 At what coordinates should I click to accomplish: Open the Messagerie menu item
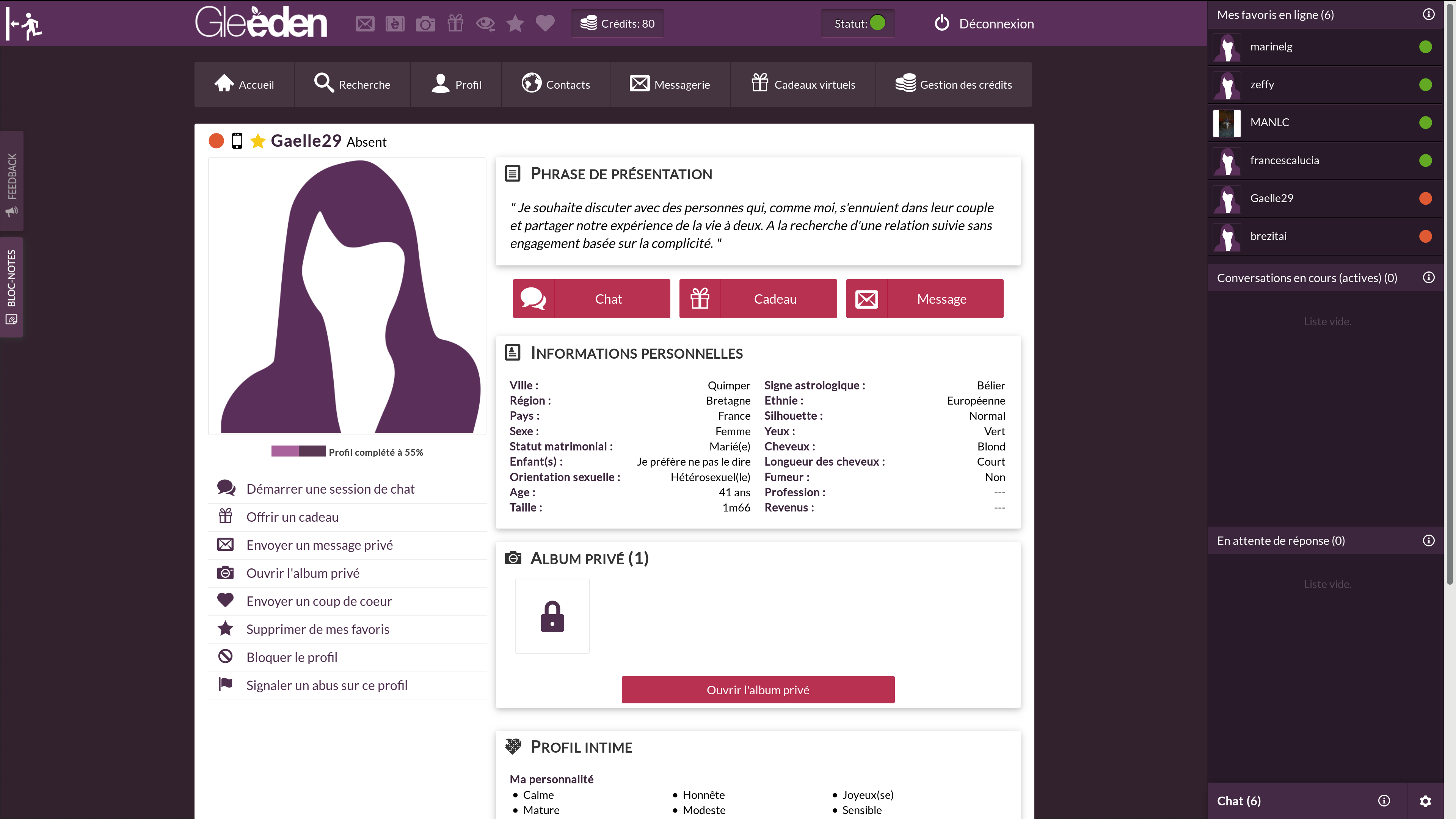(670, 85)
